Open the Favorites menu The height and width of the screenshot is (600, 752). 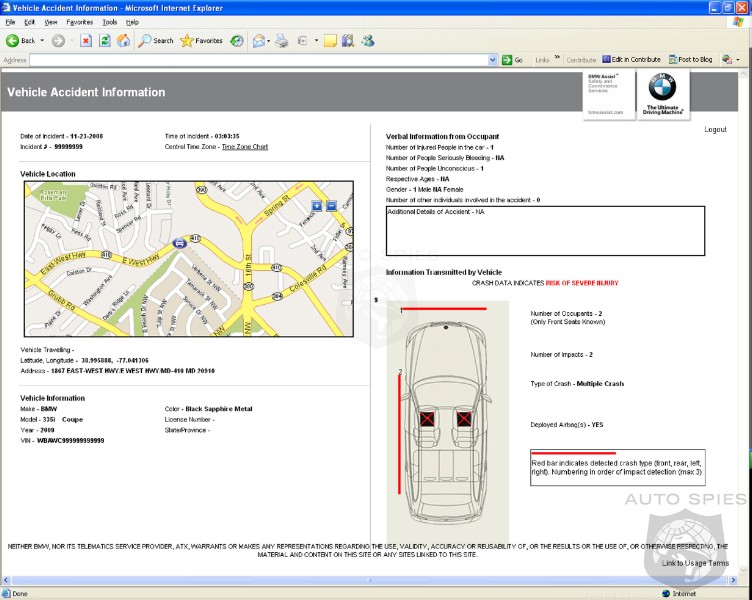click(79, 21)
